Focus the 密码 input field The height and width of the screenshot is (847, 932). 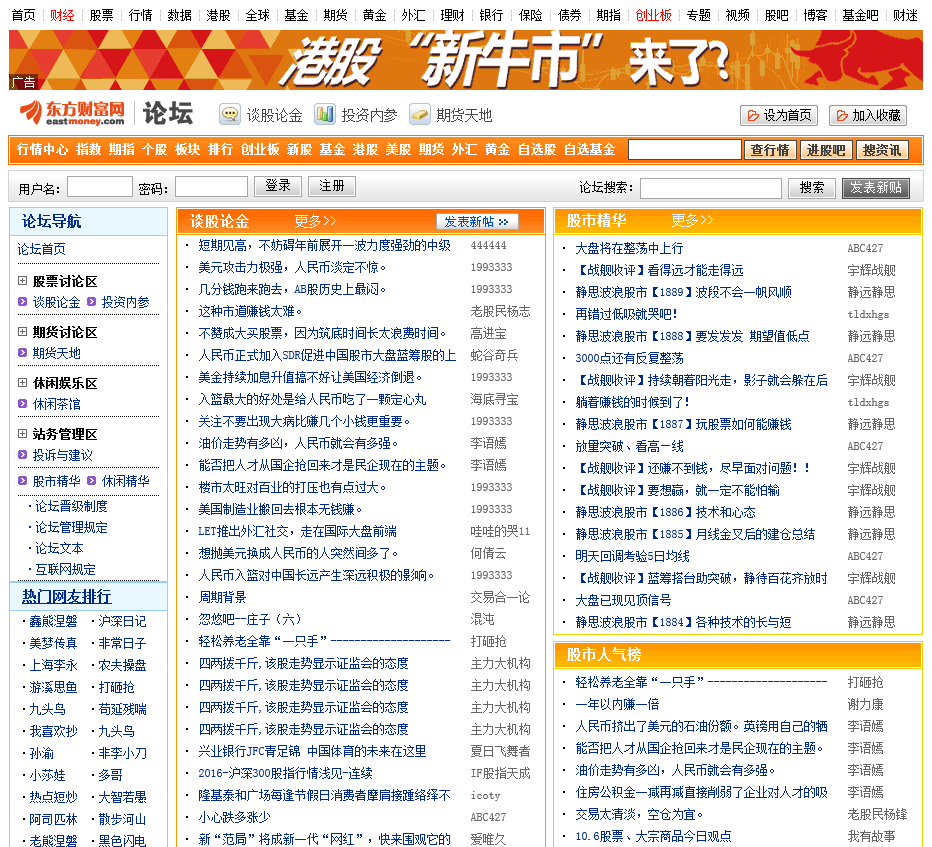tap(211, 187)
